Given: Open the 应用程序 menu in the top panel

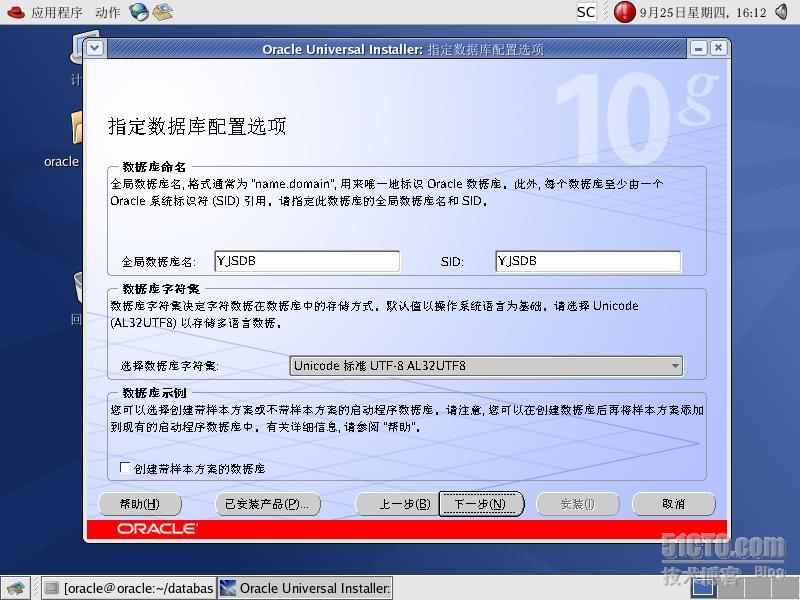Looking at the screenshot, I should click(x=56, y=12).
